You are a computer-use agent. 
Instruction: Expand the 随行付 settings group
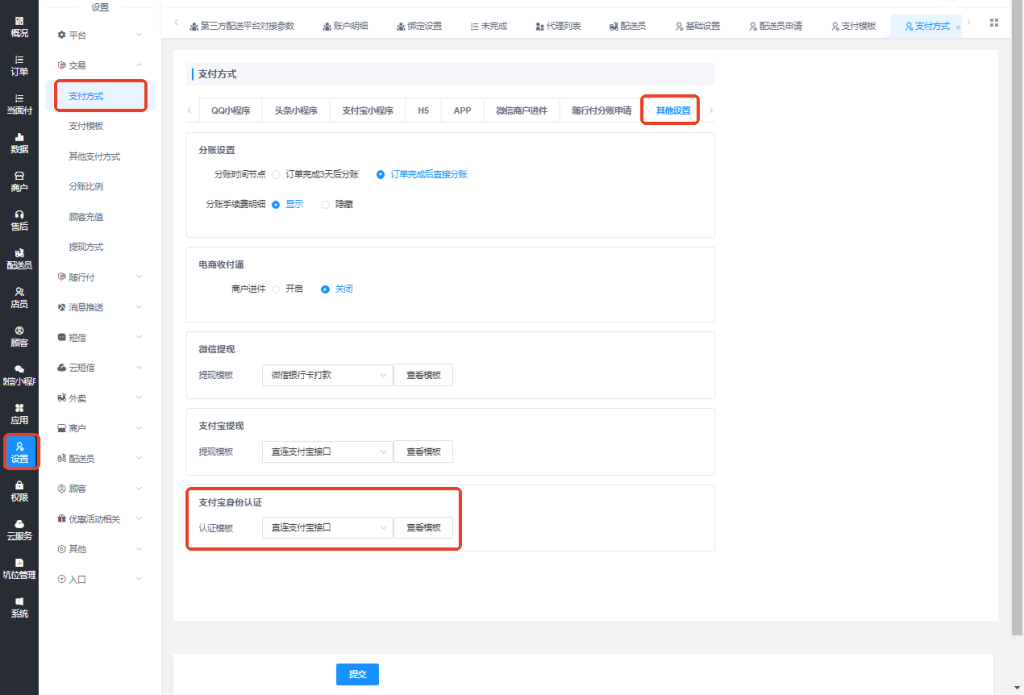[x=100, y=277]
